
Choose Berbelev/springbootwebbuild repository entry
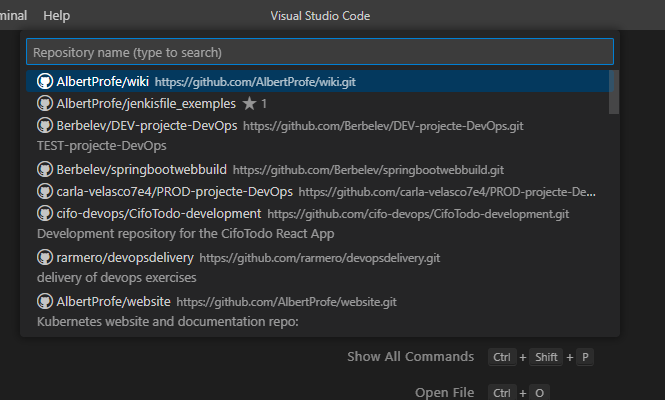pyautogui.click(x=141, y=169)
